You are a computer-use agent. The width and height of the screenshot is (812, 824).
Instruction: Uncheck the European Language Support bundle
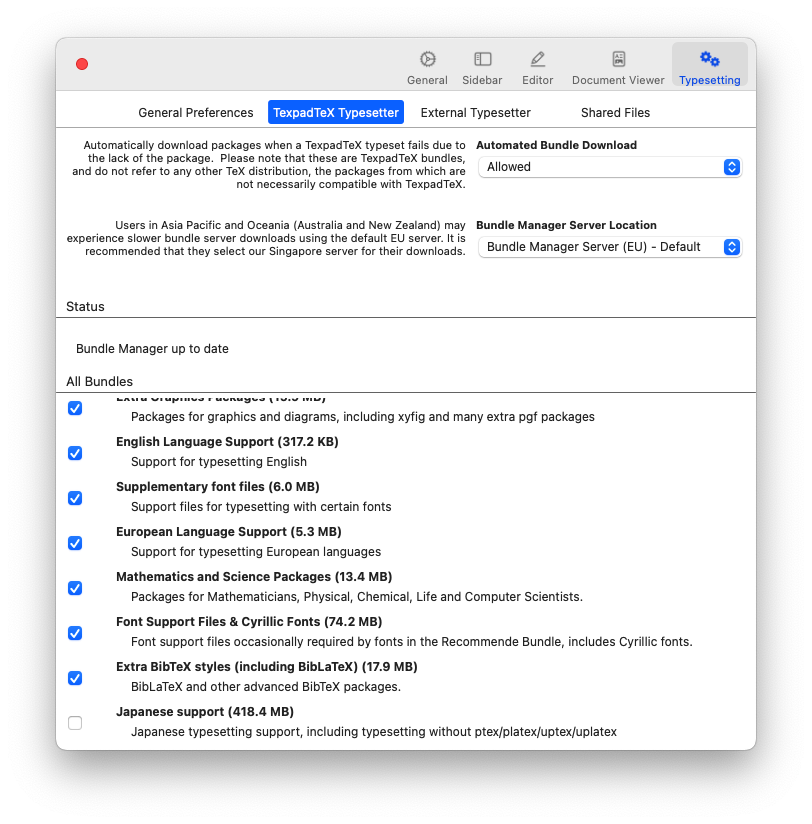click(x=75, y=543)
